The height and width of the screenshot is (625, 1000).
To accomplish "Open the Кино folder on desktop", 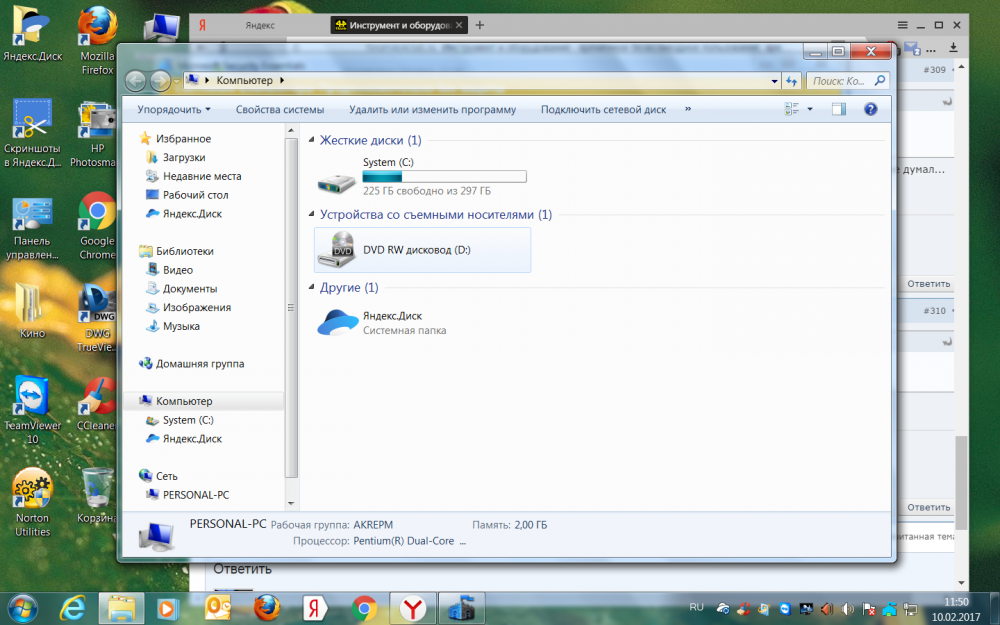I will 32,311.
